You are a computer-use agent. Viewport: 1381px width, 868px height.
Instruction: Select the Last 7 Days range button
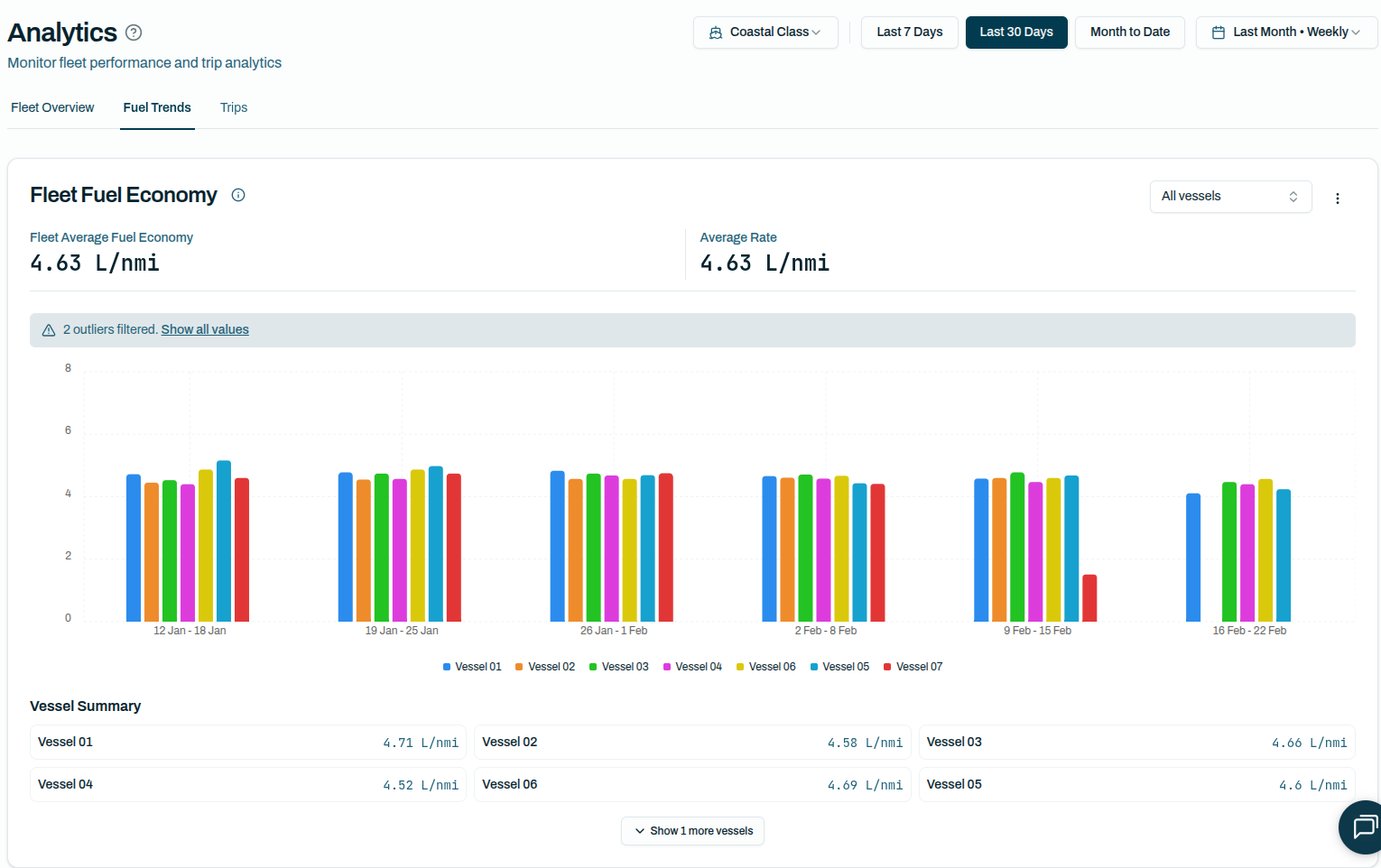click(909, 32)
